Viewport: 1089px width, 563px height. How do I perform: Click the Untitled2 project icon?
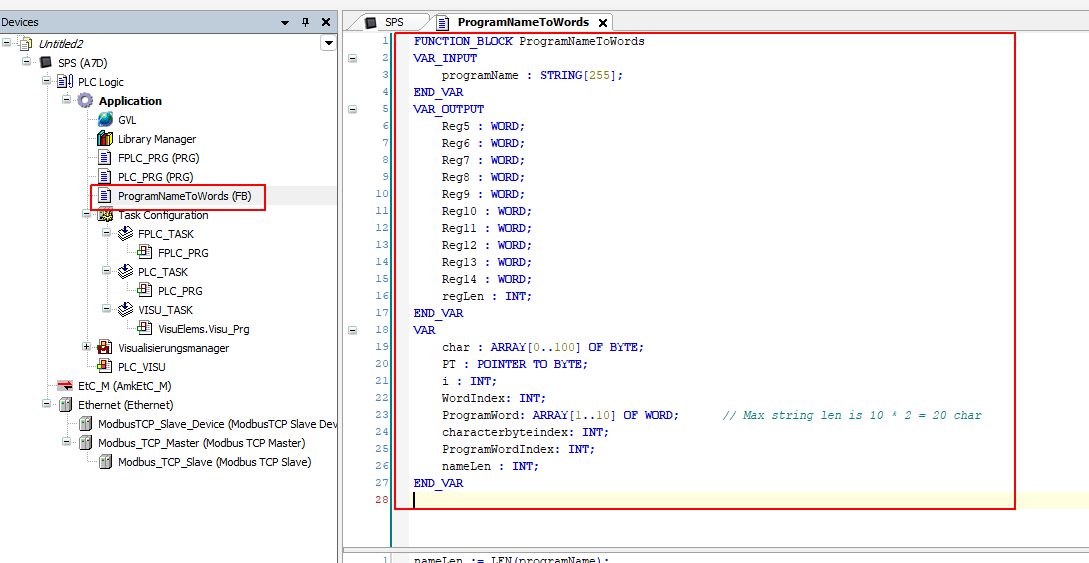(28, 44)
